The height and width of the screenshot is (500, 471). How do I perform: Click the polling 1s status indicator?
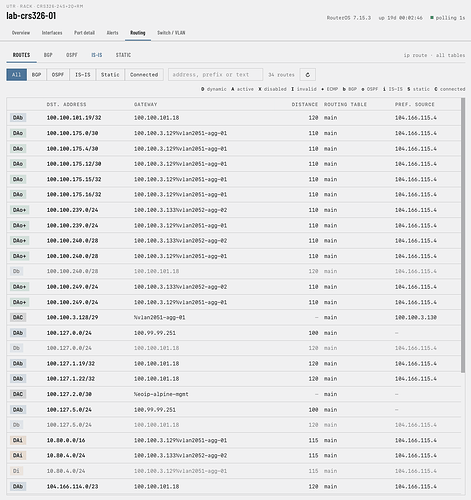(447, 18)
